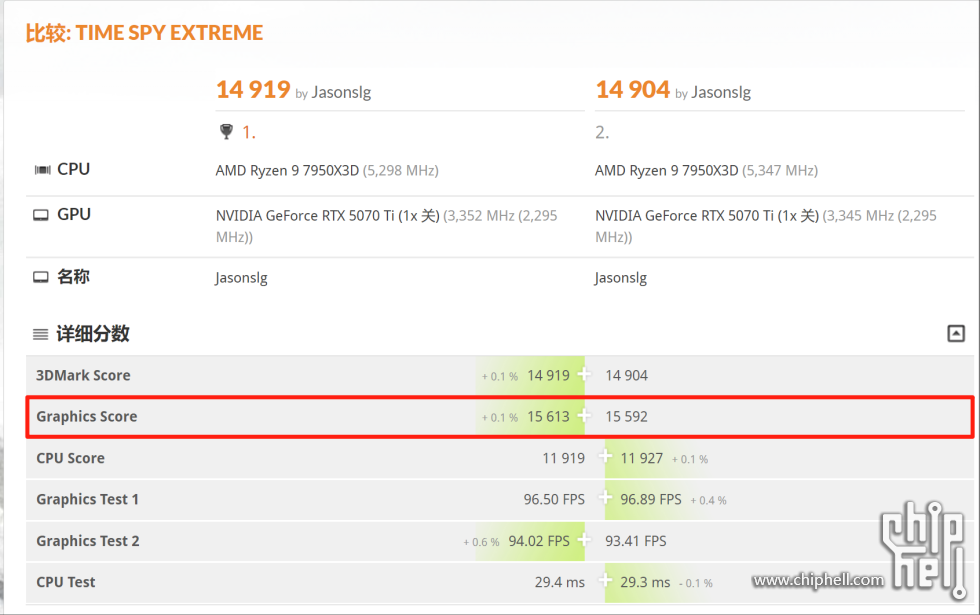Click plus marker in Graphics Test 1 row
Image resolution: width=980 pixels, height=615 pixels.
pos(605,498)
